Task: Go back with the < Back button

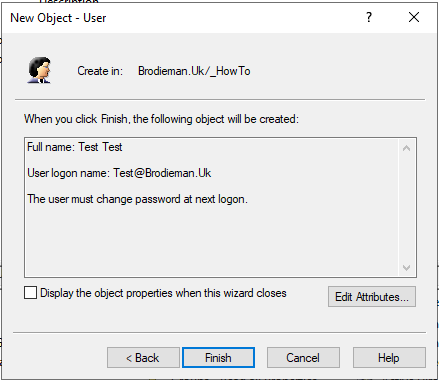Action: tap(143, 358)
